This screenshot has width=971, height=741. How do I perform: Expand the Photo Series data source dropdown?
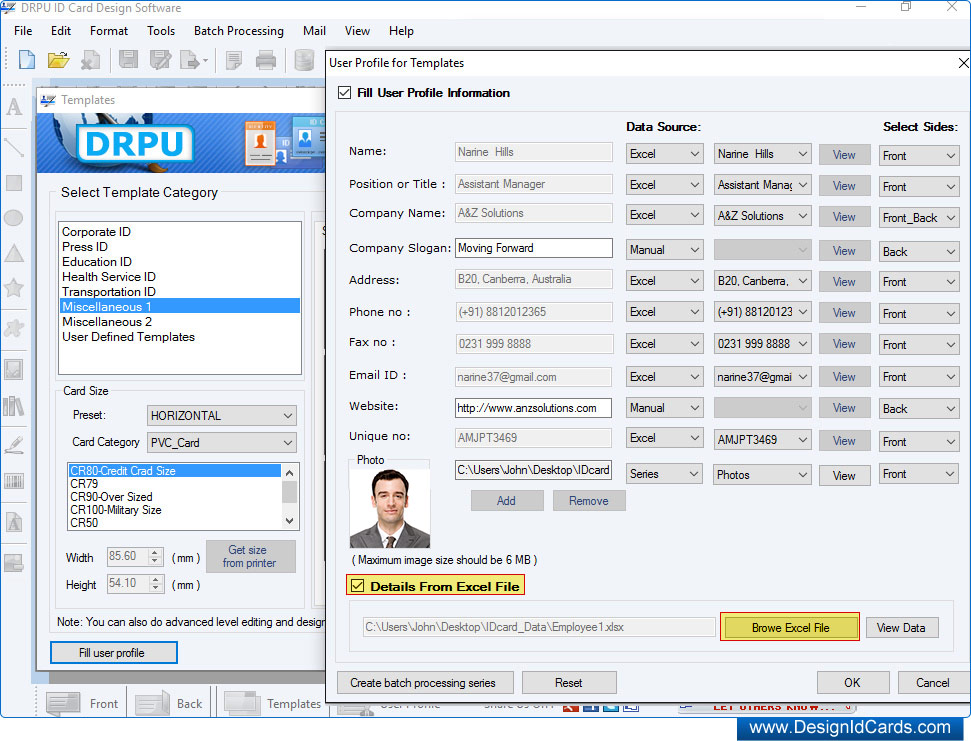tap(664, 474)
